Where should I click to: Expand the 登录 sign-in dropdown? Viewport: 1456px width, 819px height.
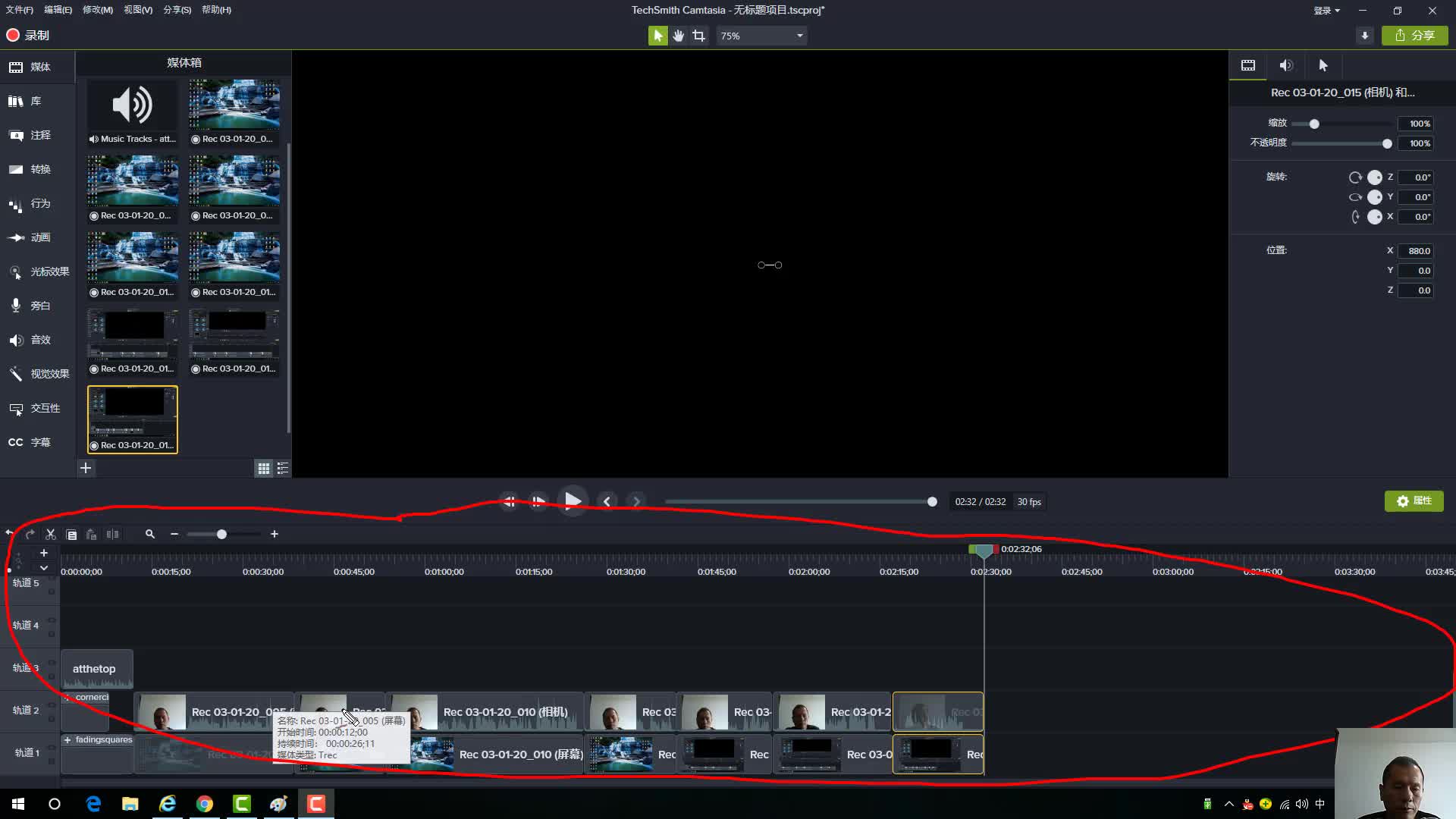pyautogui.click(x=1327, y=11)
